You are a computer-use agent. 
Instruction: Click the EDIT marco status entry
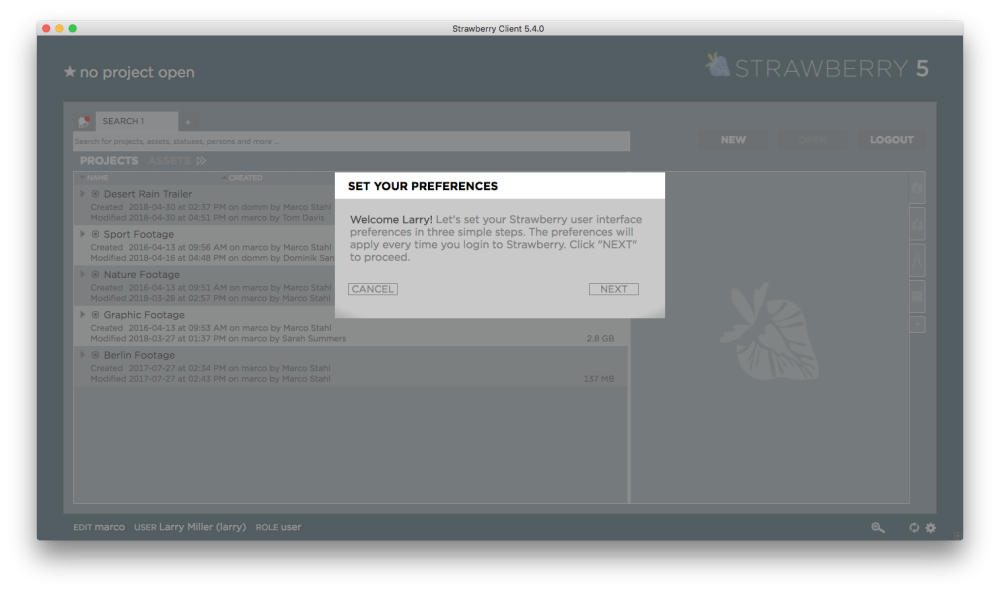(99, 527)
